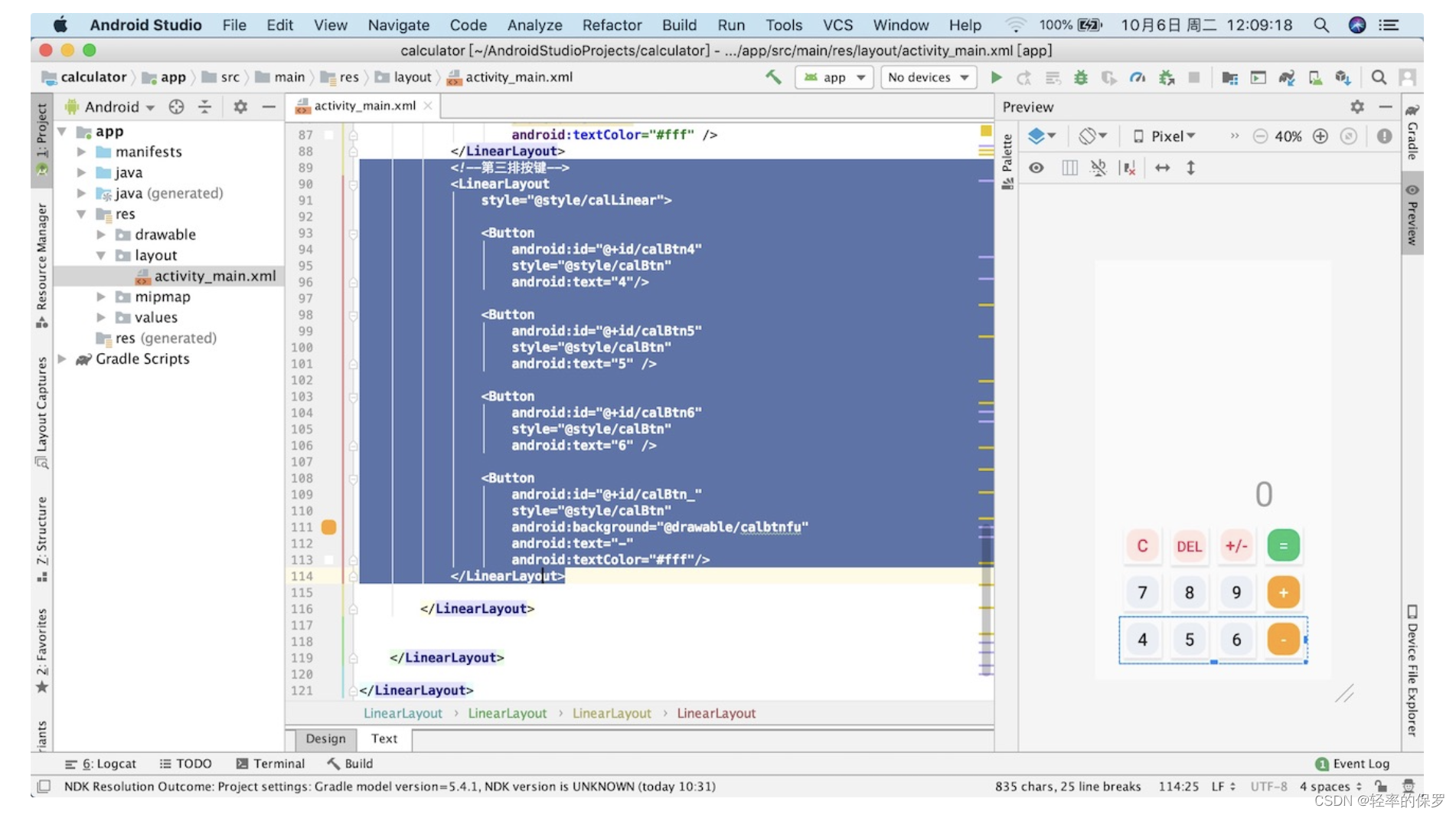The height and width of the screenshot is (815, 1456).
Task: Switch to the Text editor tab
Action: tap(384, 738)
